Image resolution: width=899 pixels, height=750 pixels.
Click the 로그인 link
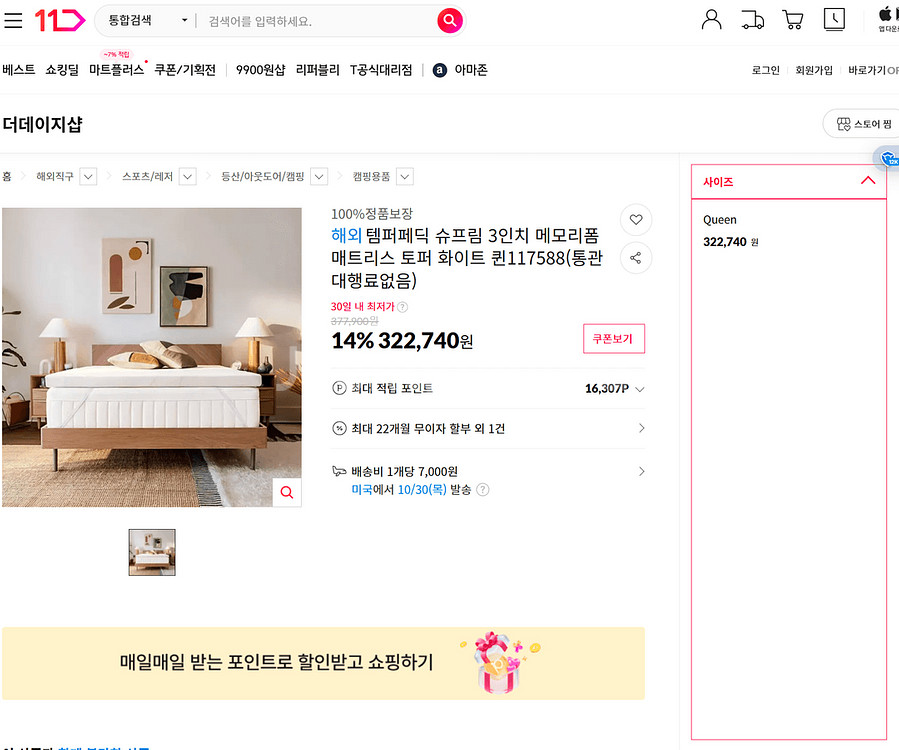point(765,70)
